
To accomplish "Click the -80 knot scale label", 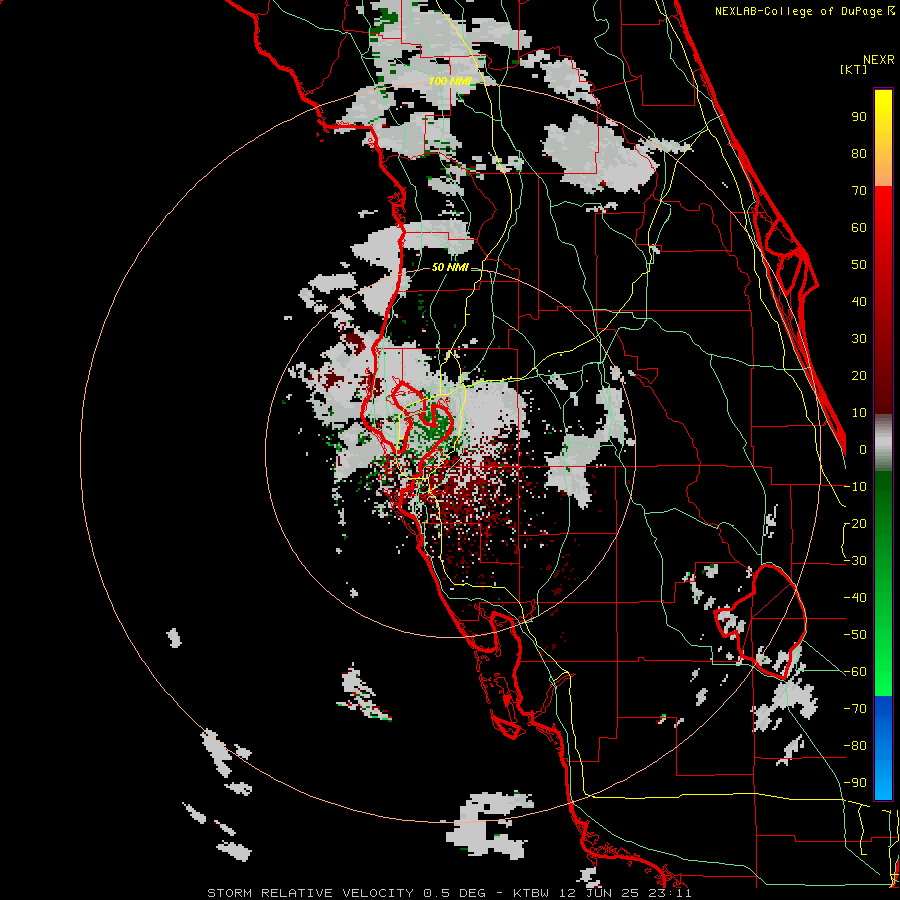I will (x=855, y=746).
